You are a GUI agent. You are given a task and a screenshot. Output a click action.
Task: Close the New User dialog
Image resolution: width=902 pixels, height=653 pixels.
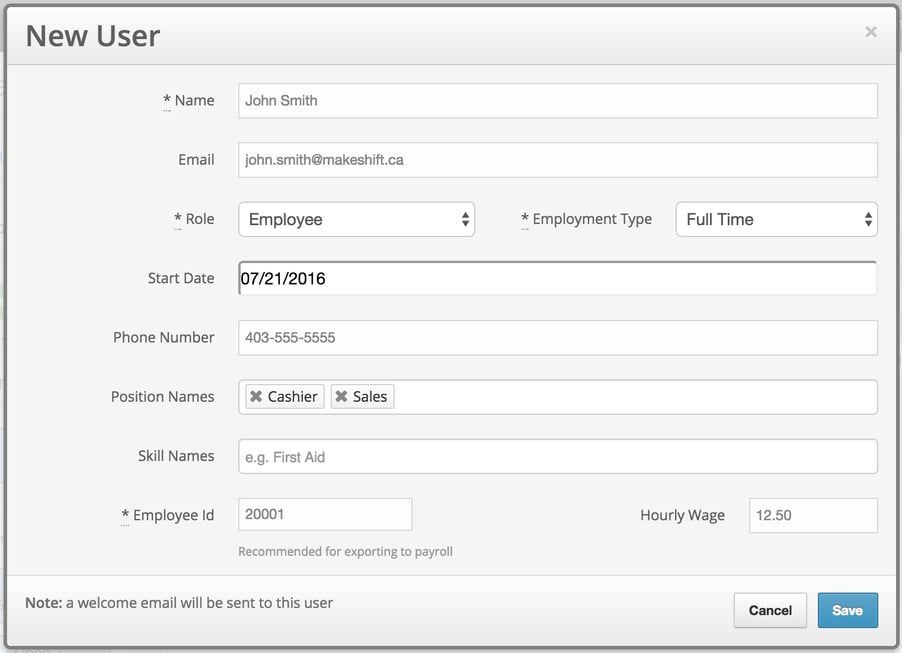870,32
